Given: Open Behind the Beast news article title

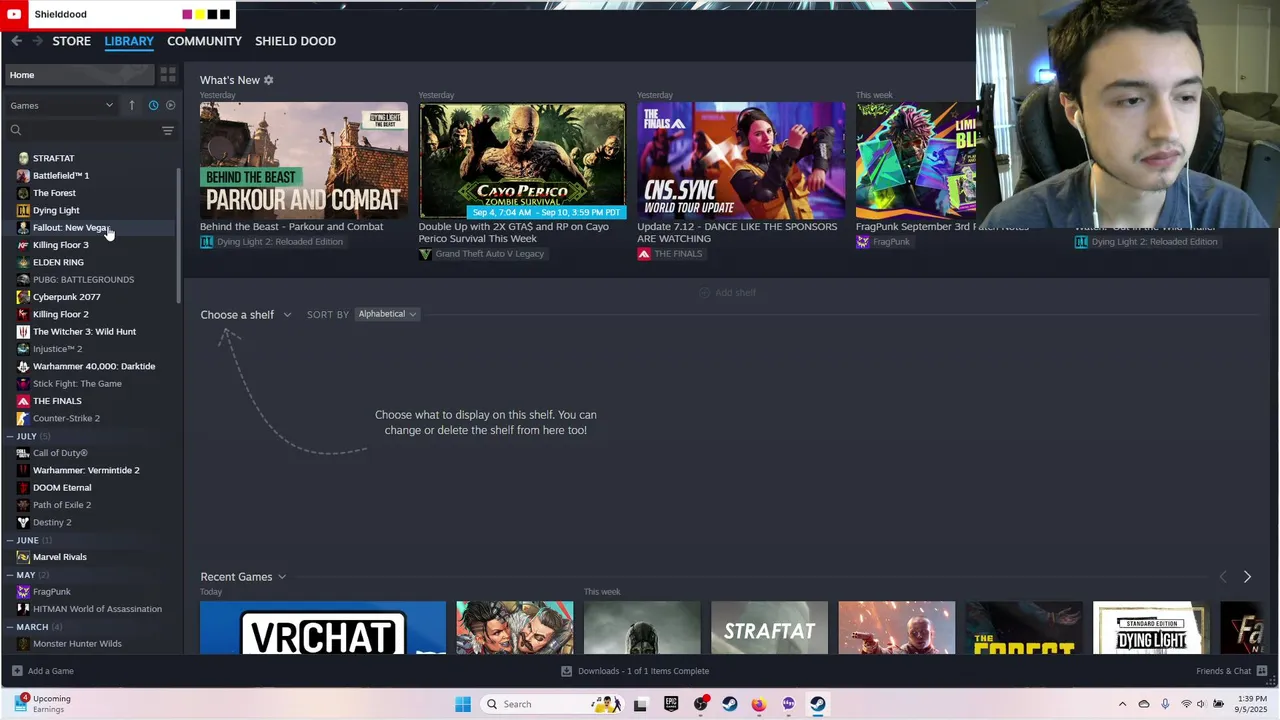Looking at the screenshot, I should point(291,227).
